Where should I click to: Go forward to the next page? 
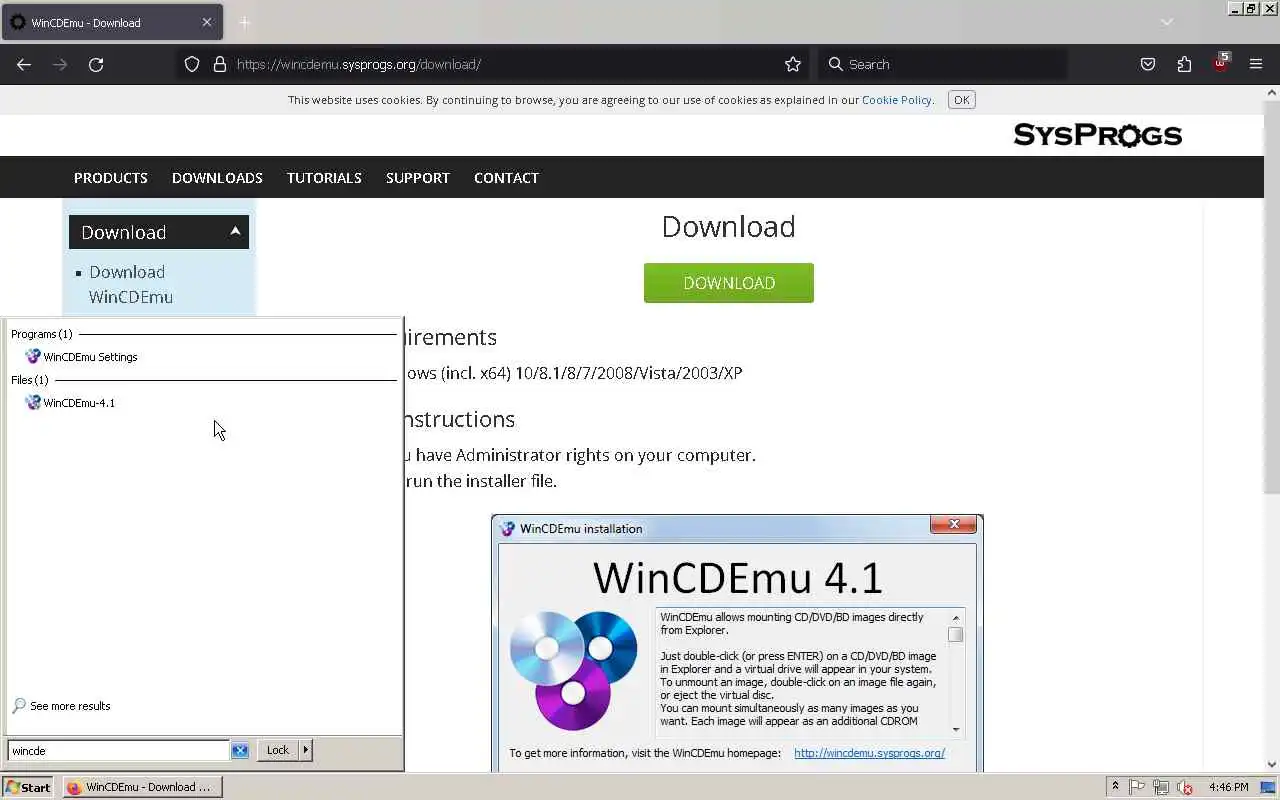pos(60,64)
